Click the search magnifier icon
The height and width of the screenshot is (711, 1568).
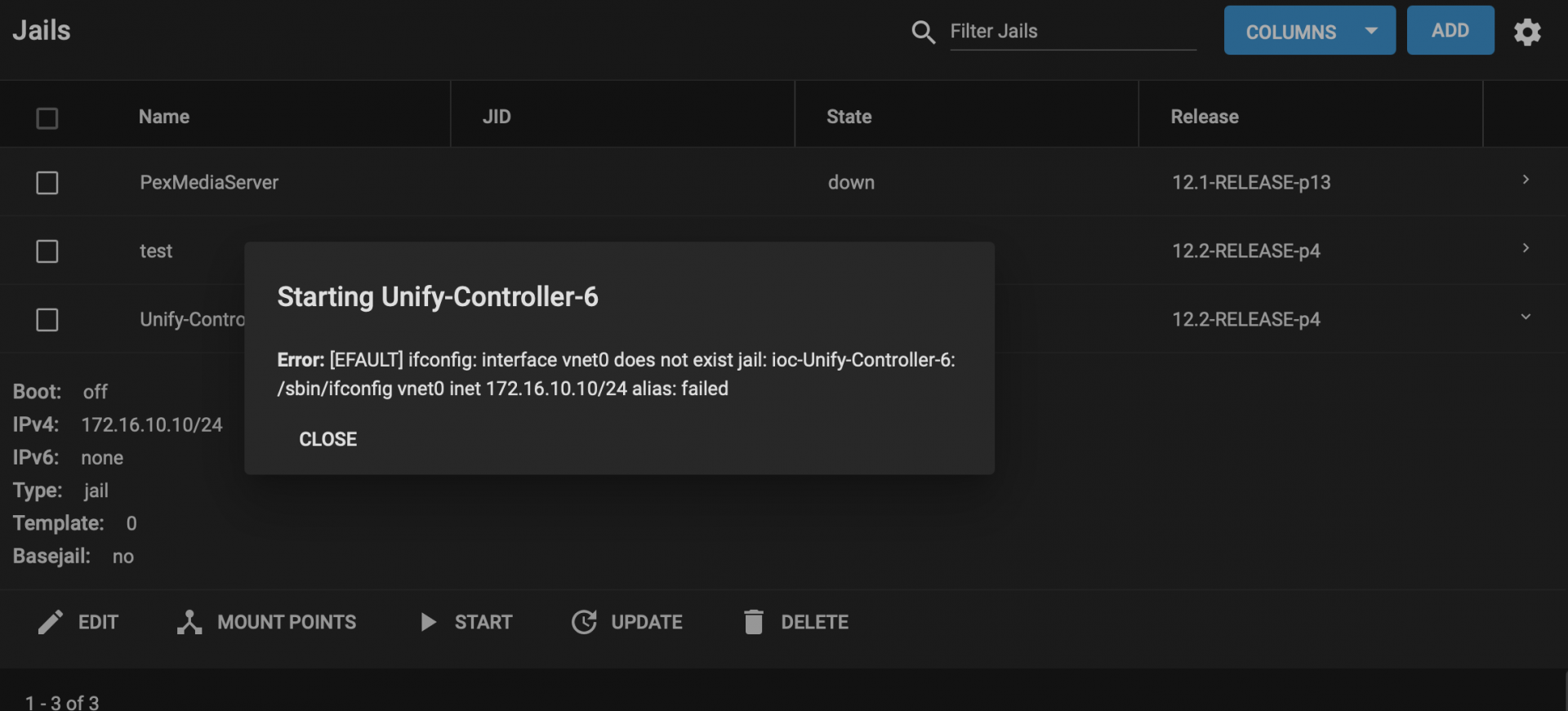tap(923, 32)
